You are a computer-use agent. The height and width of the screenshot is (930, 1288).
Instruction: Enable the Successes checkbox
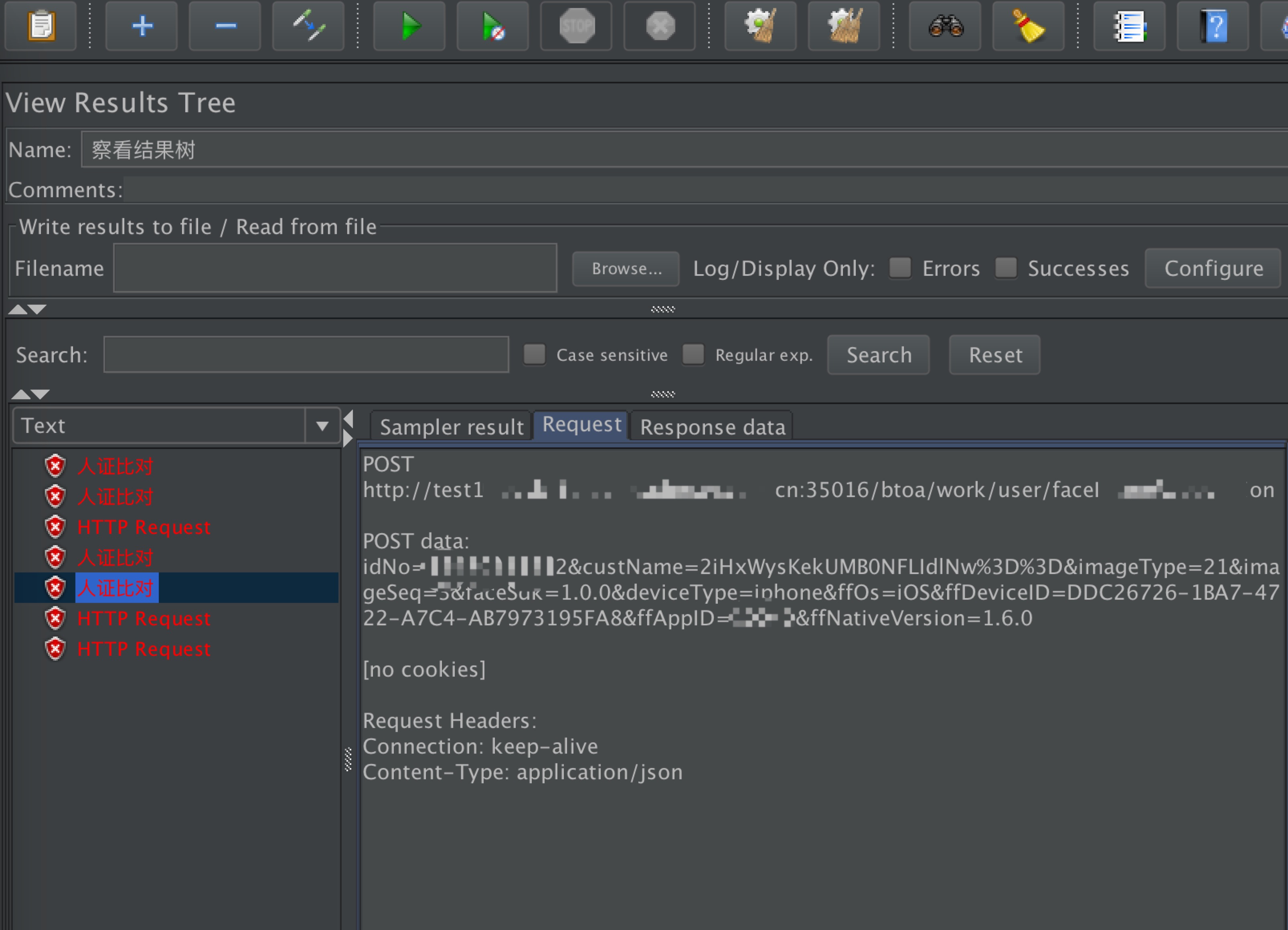coord(1006,268)
